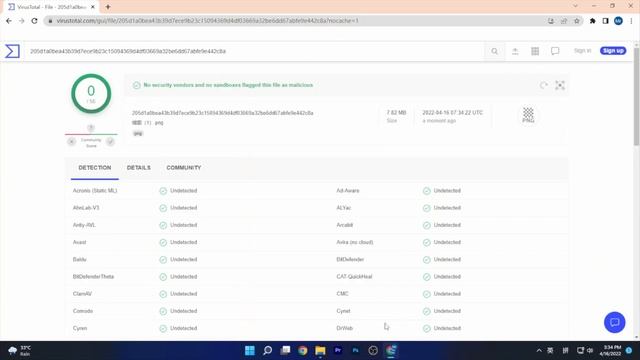The width and height of the screenshot is (640, 360).
Task: Click the community score question mark icon
Action: pyautogui.click(x=91, y=128)
